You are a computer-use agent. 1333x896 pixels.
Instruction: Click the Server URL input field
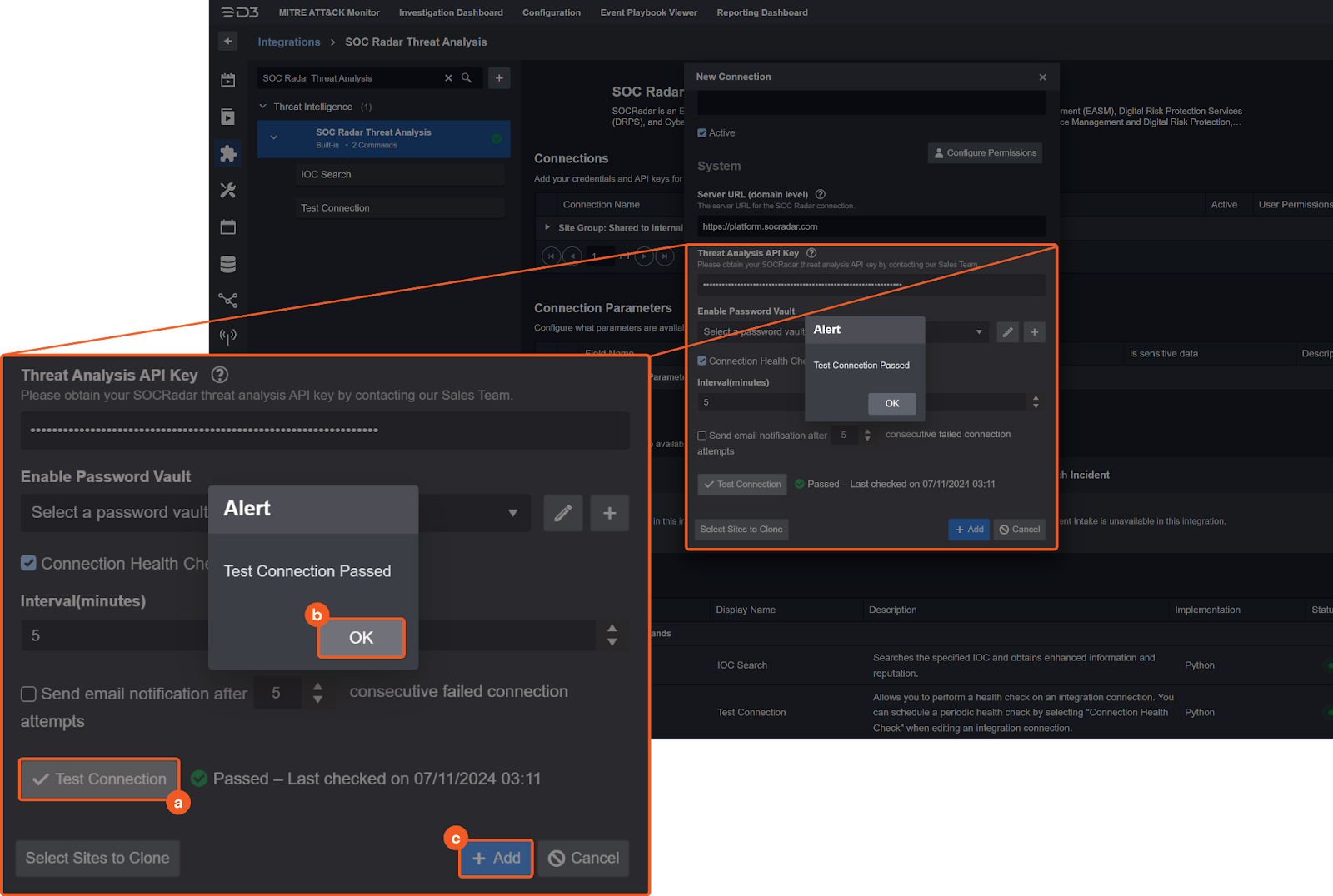(x=871, y=226)
